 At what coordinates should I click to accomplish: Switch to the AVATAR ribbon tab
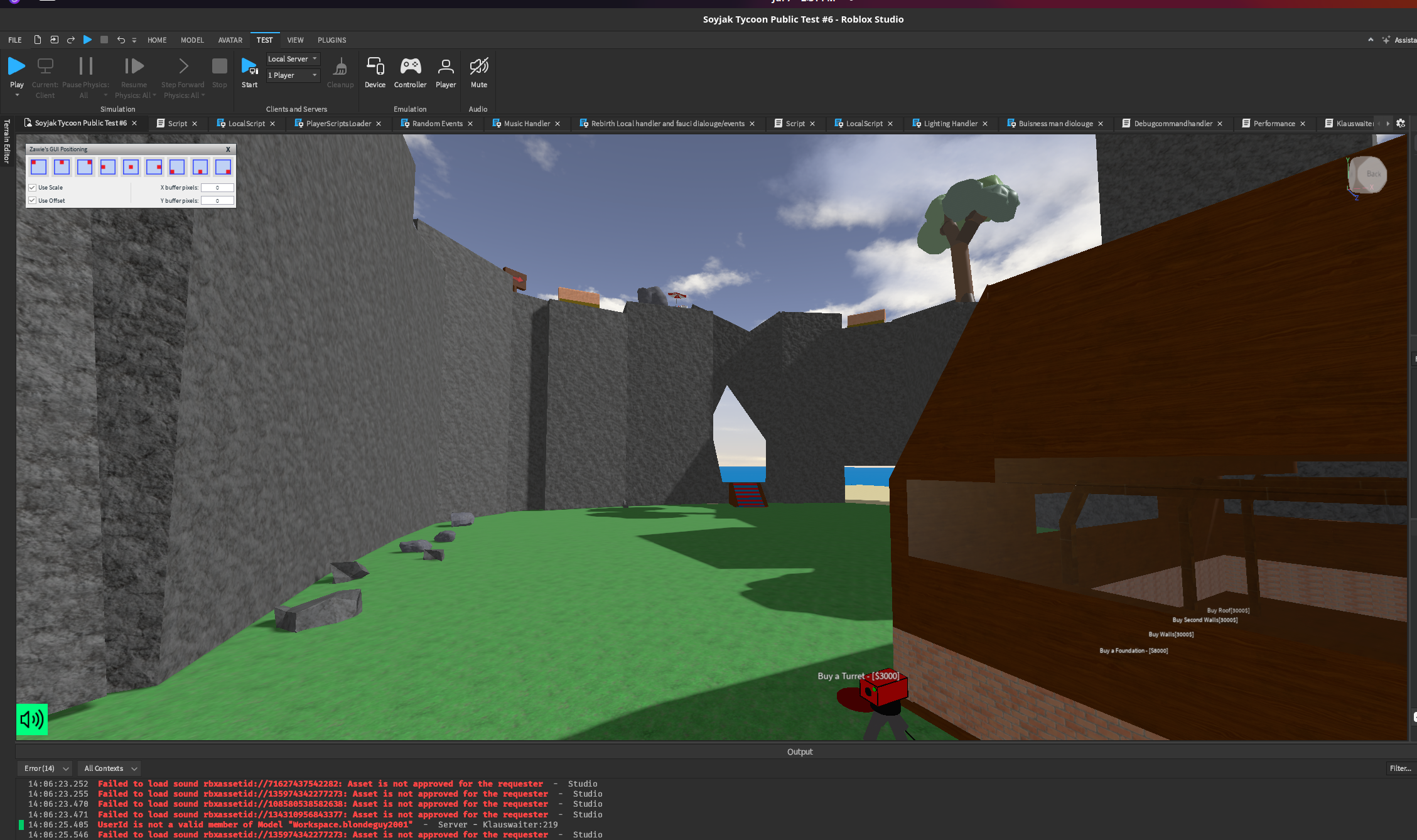pos(230,40)
